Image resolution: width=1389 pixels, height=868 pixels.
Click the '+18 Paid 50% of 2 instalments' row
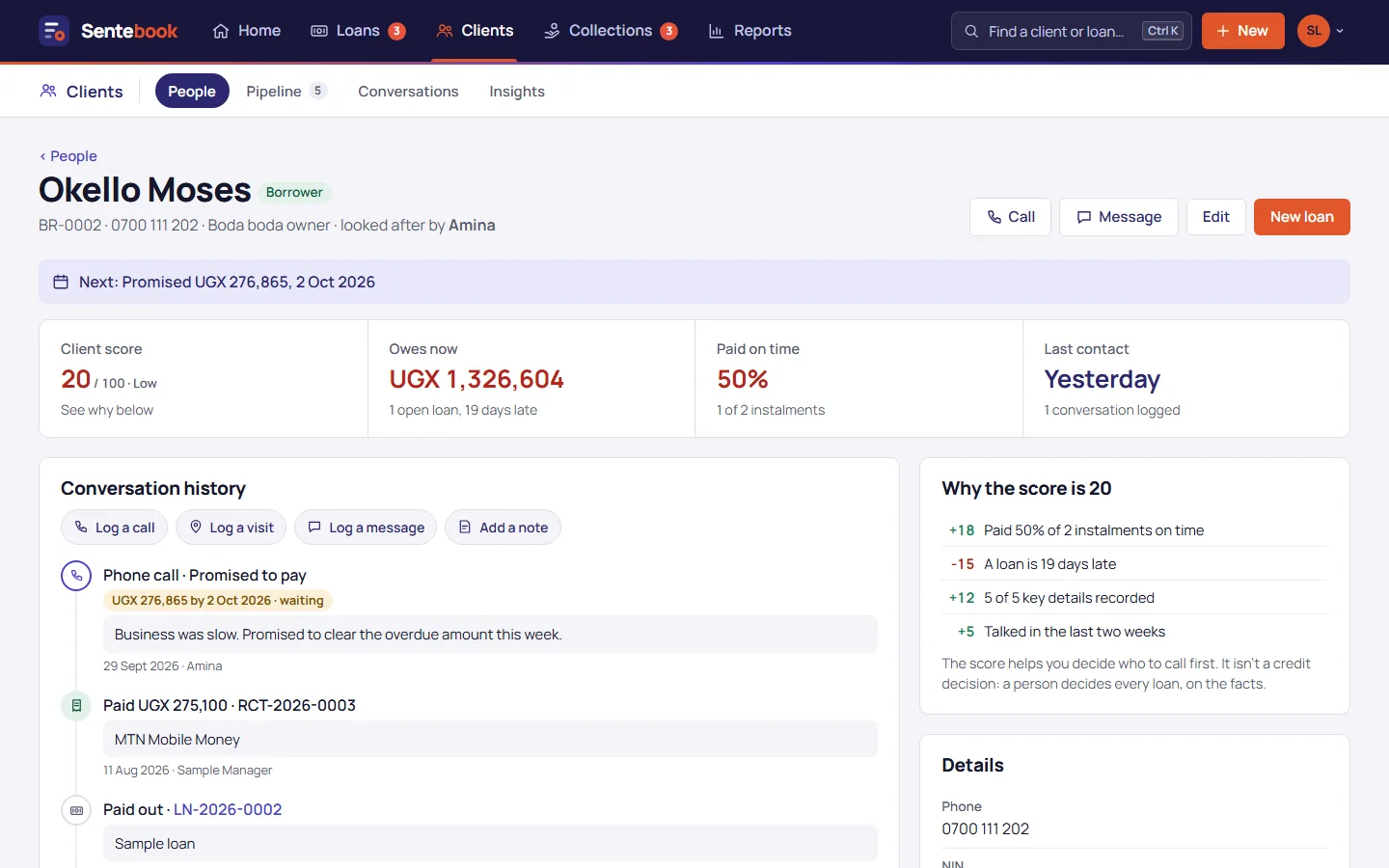click(x=1134, y=530)
